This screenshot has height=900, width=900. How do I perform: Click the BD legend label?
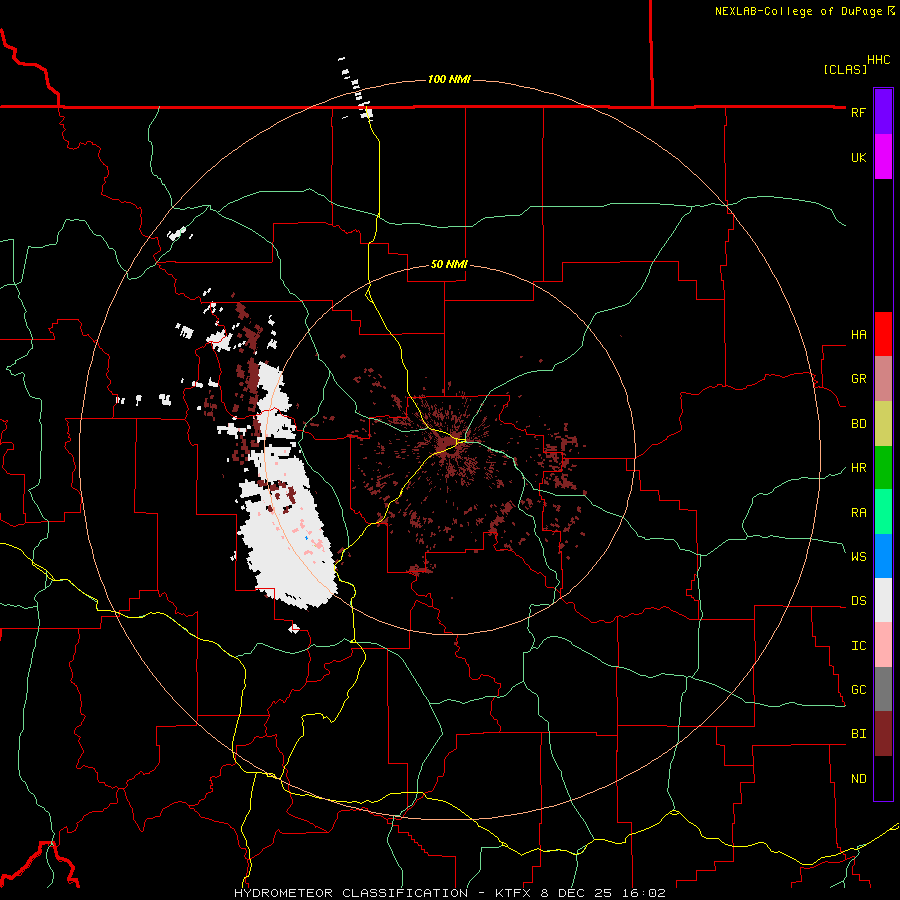pyautogui.click(x=858, y=424)
